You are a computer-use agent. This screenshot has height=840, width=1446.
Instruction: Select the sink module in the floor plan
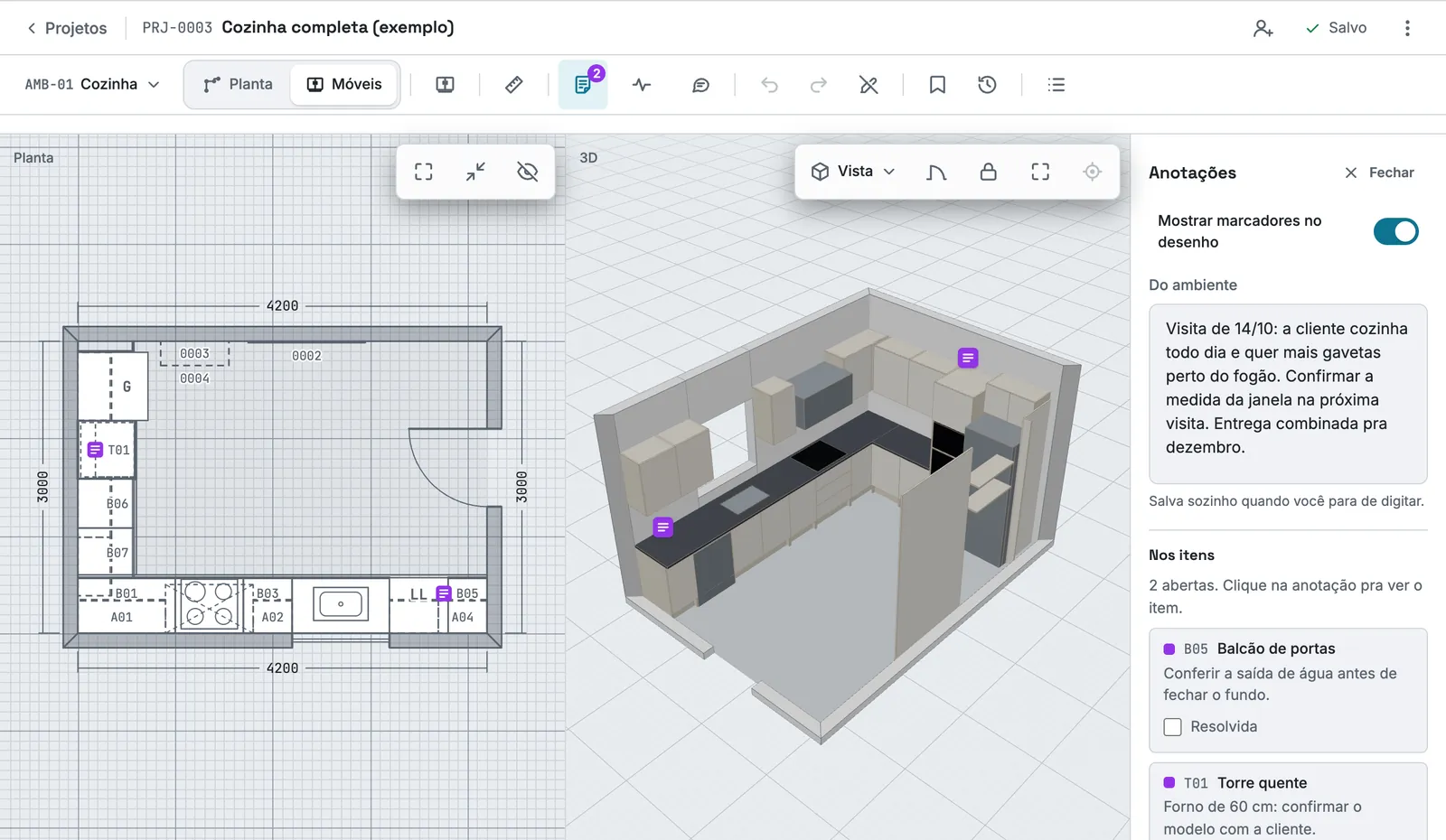(341, 604)
